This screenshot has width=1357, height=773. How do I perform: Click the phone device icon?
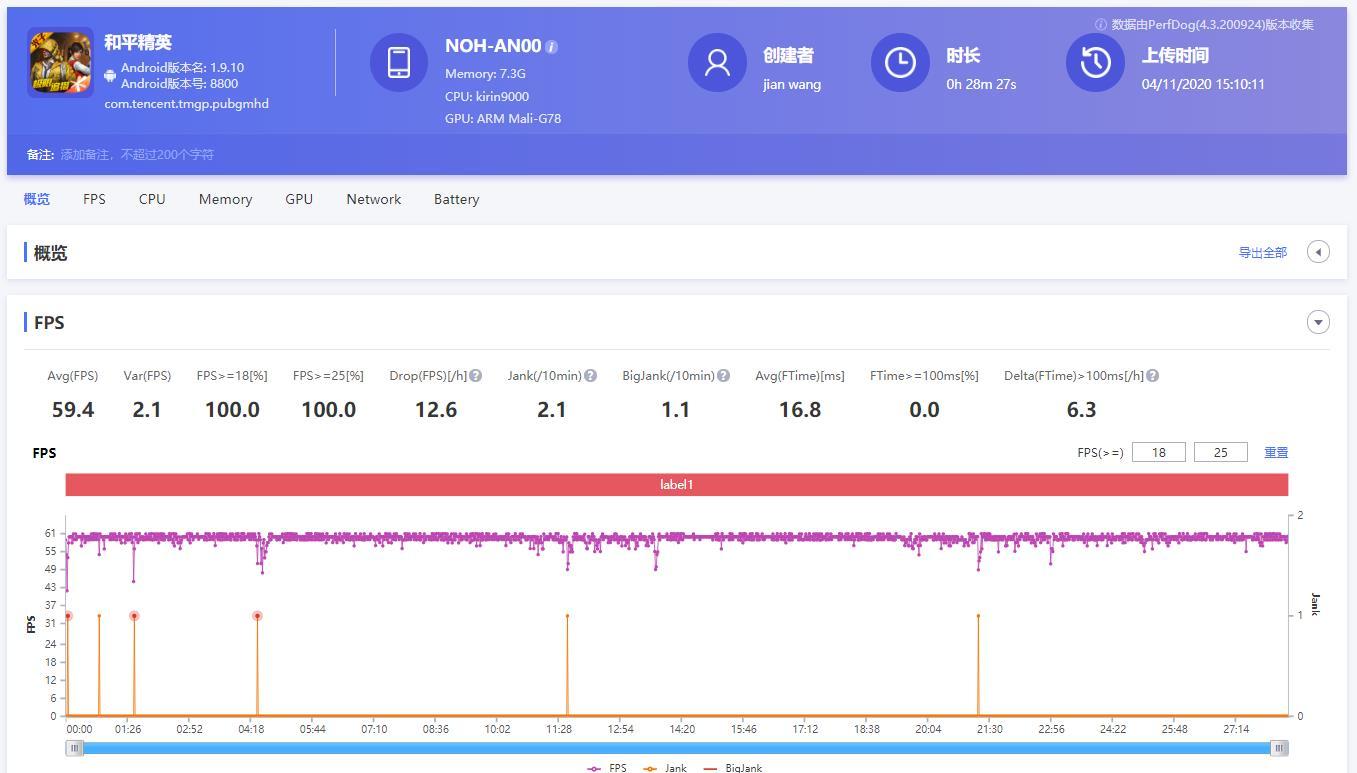coord(398,62)
